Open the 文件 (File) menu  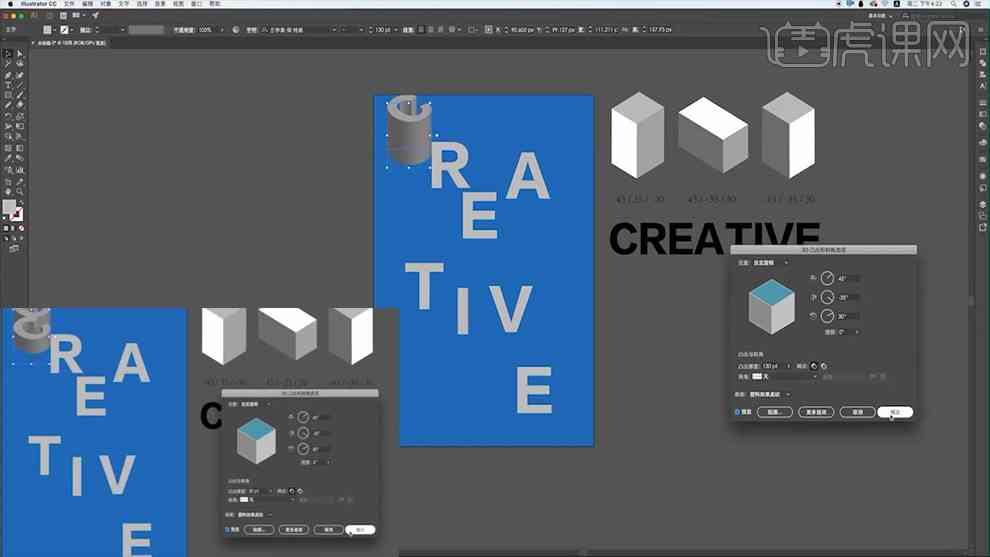coord(69,4)
